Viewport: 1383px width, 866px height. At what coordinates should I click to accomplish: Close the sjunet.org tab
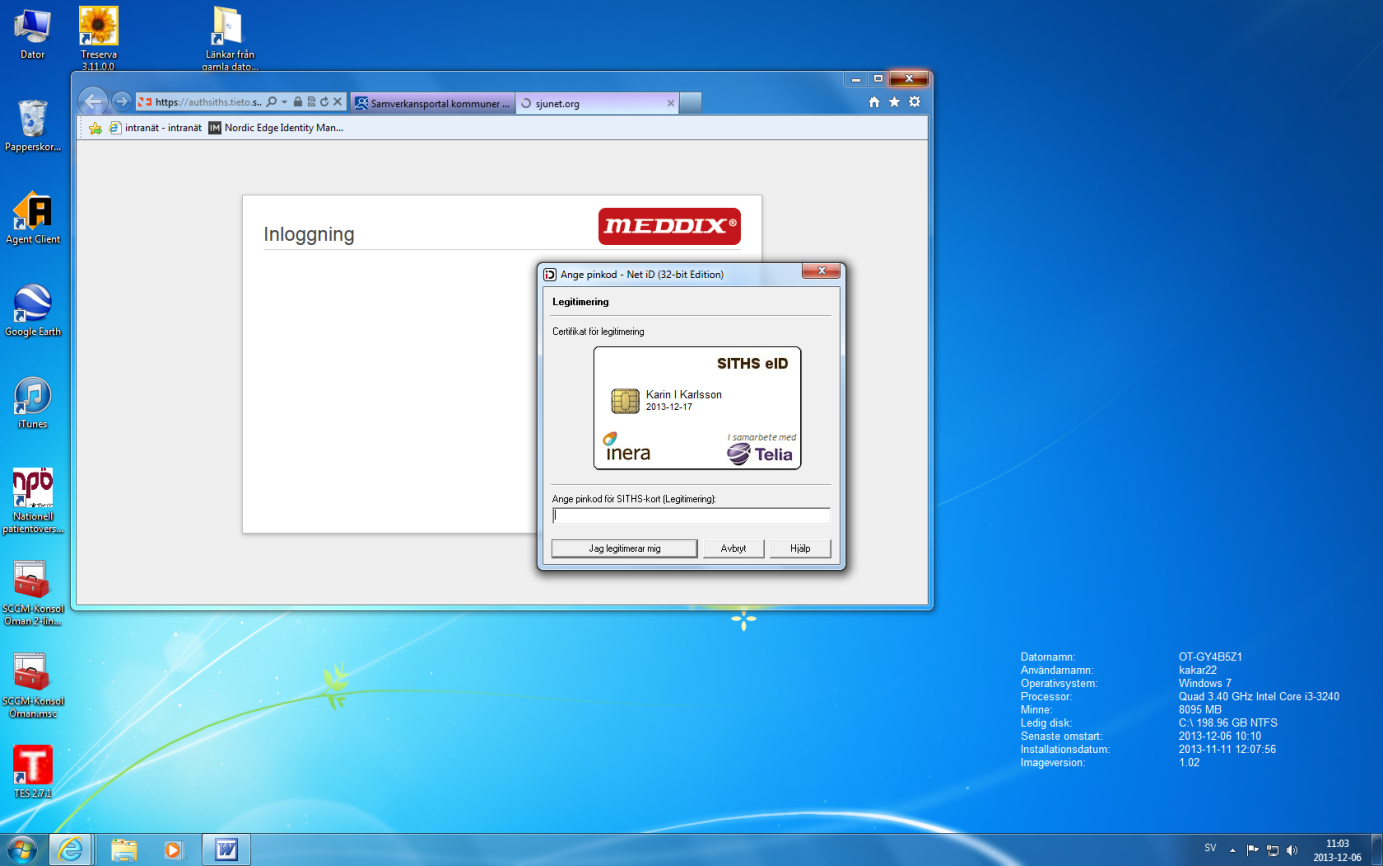670,103
